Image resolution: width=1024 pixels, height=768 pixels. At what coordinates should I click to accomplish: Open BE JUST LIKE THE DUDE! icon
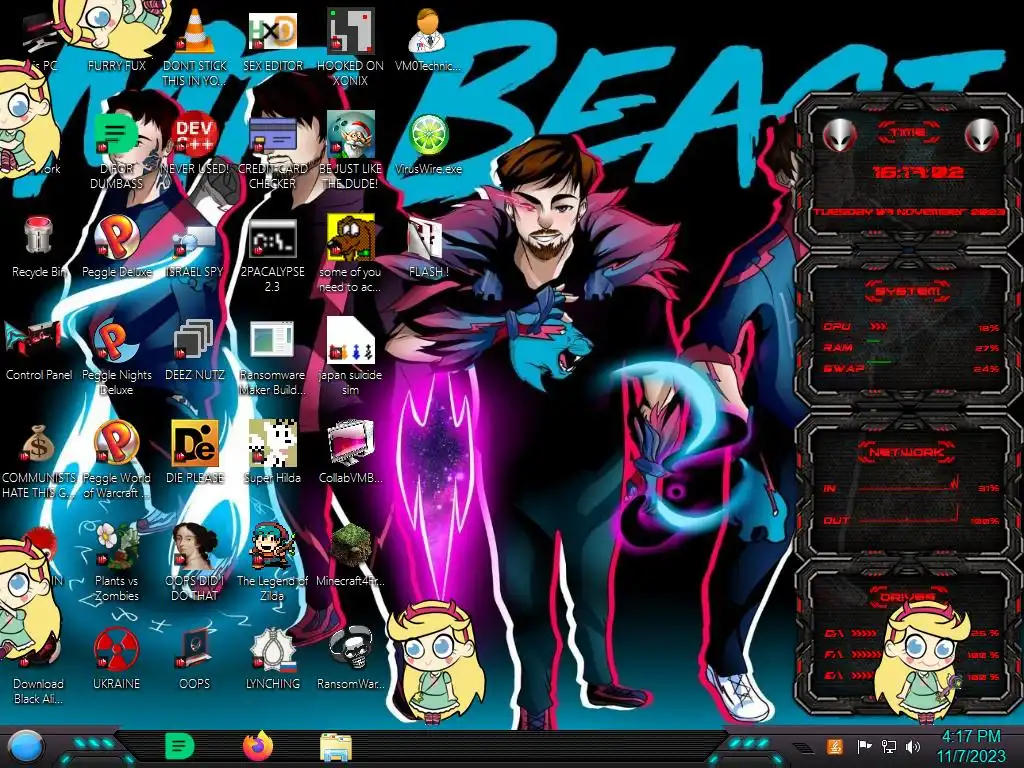[x=351, y=135]
